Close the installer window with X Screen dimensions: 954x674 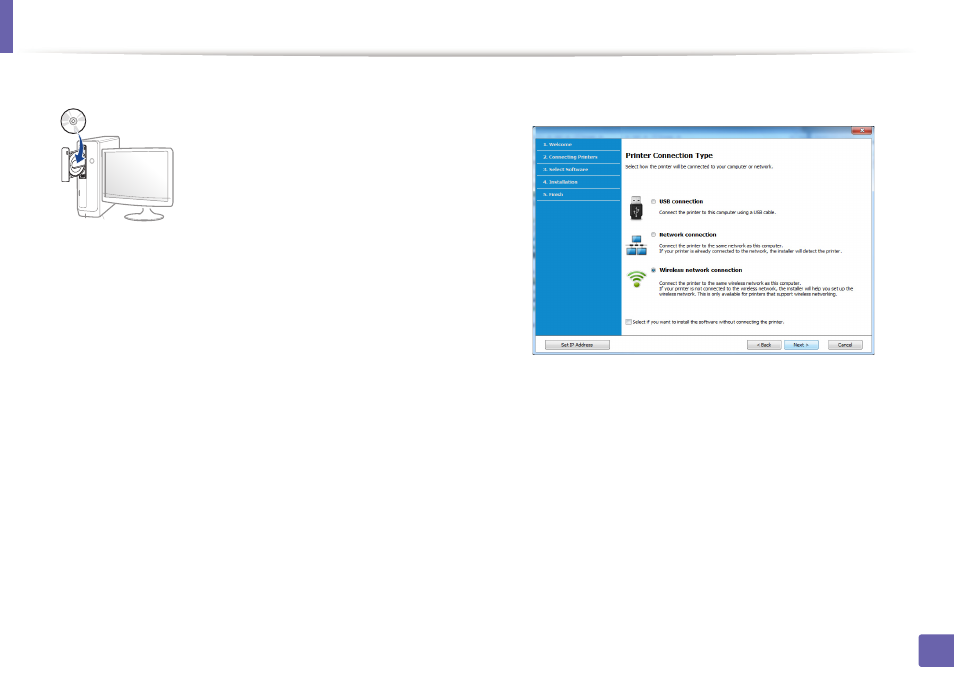pos(862,131)
